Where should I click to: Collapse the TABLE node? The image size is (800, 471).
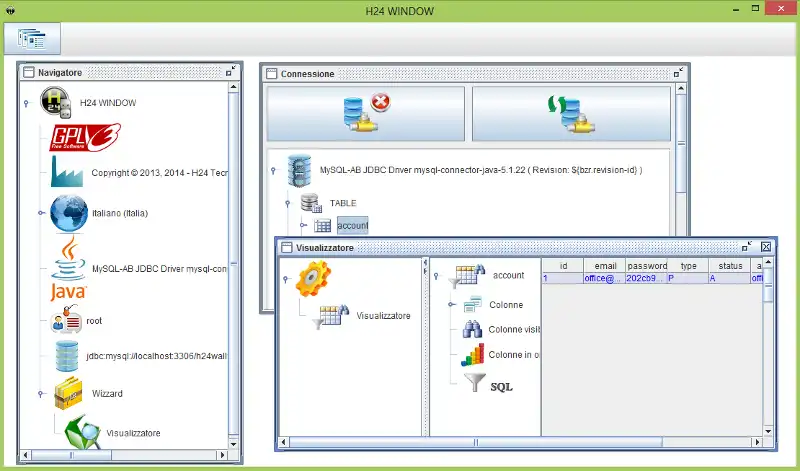pos(288,204)
